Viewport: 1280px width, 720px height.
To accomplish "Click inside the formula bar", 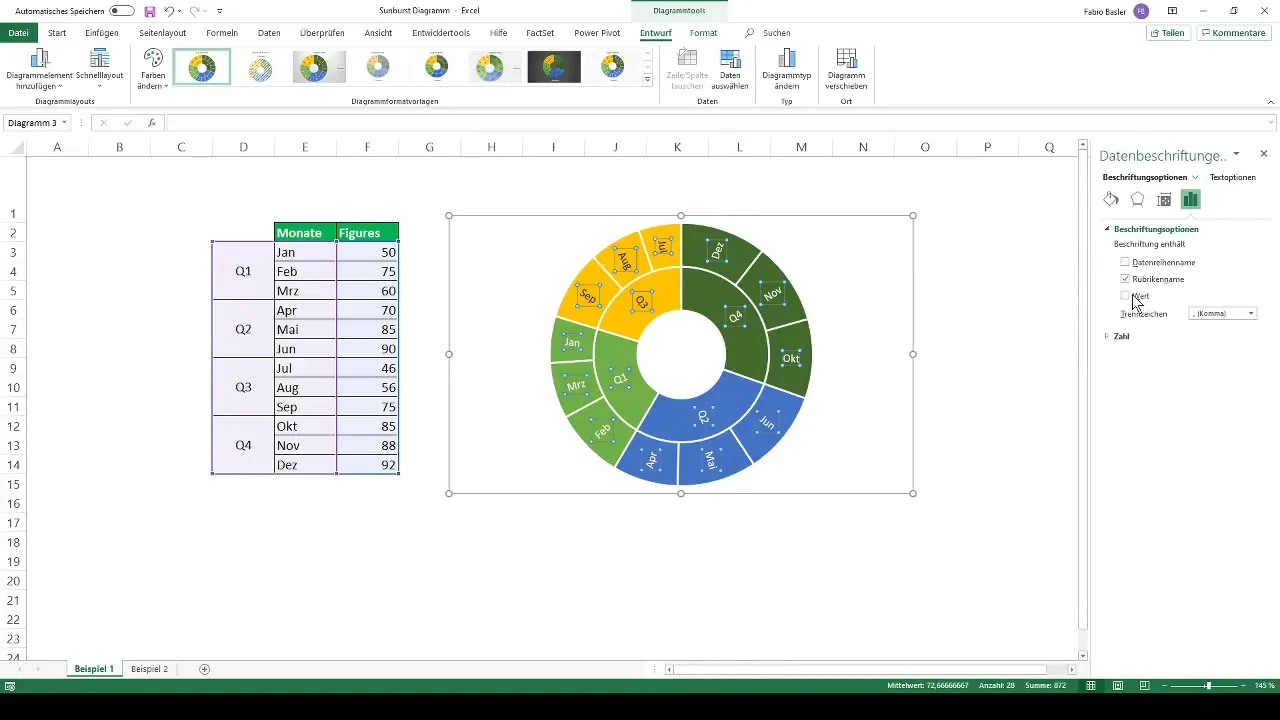I will pyautogui.click(x=715, y=123).
